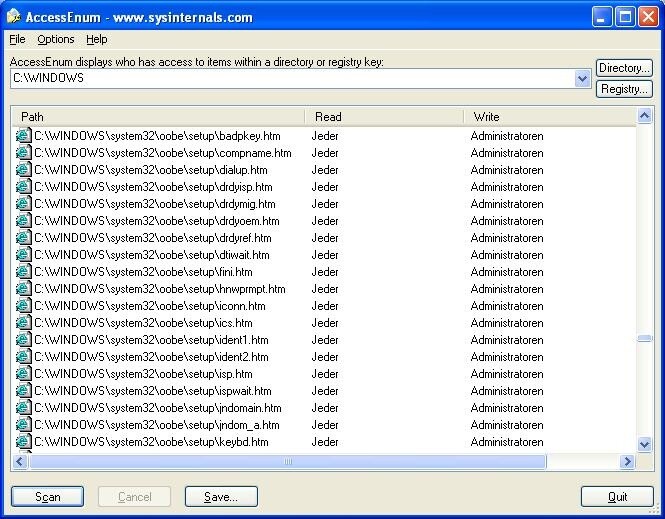Open the Help menu

coord(97,39)
